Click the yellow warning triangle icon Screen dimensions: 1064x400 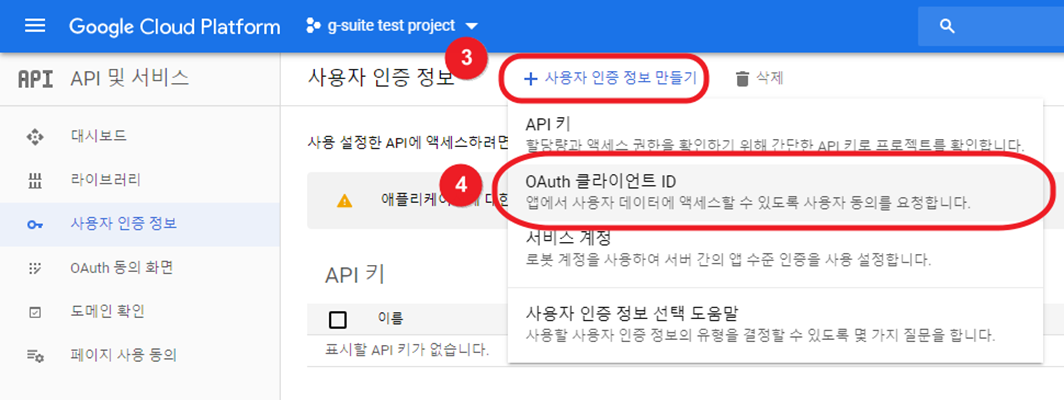click(x=345, y=200)
